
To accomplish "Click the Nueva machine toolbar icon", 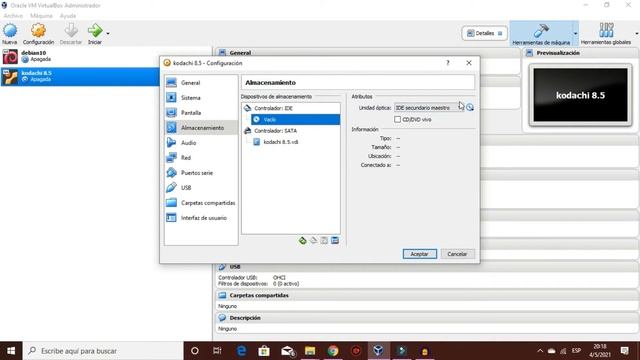I will 10,33.
